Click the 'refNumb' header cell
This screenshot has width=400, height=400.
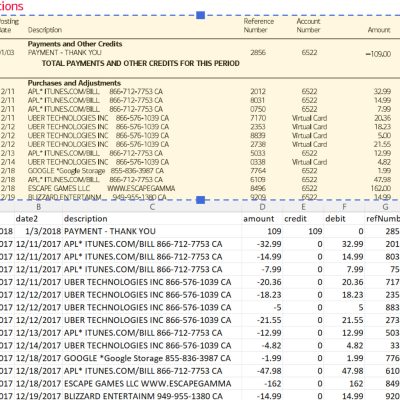pos(383,219)
